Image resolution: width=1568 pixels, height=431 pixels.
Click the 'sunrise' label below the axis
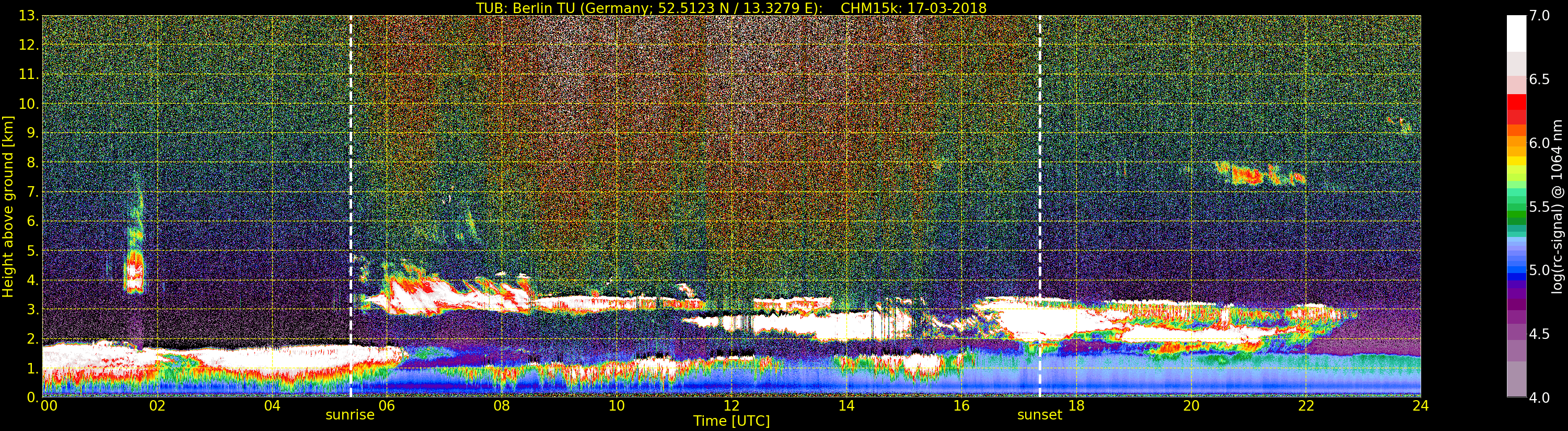350,415
